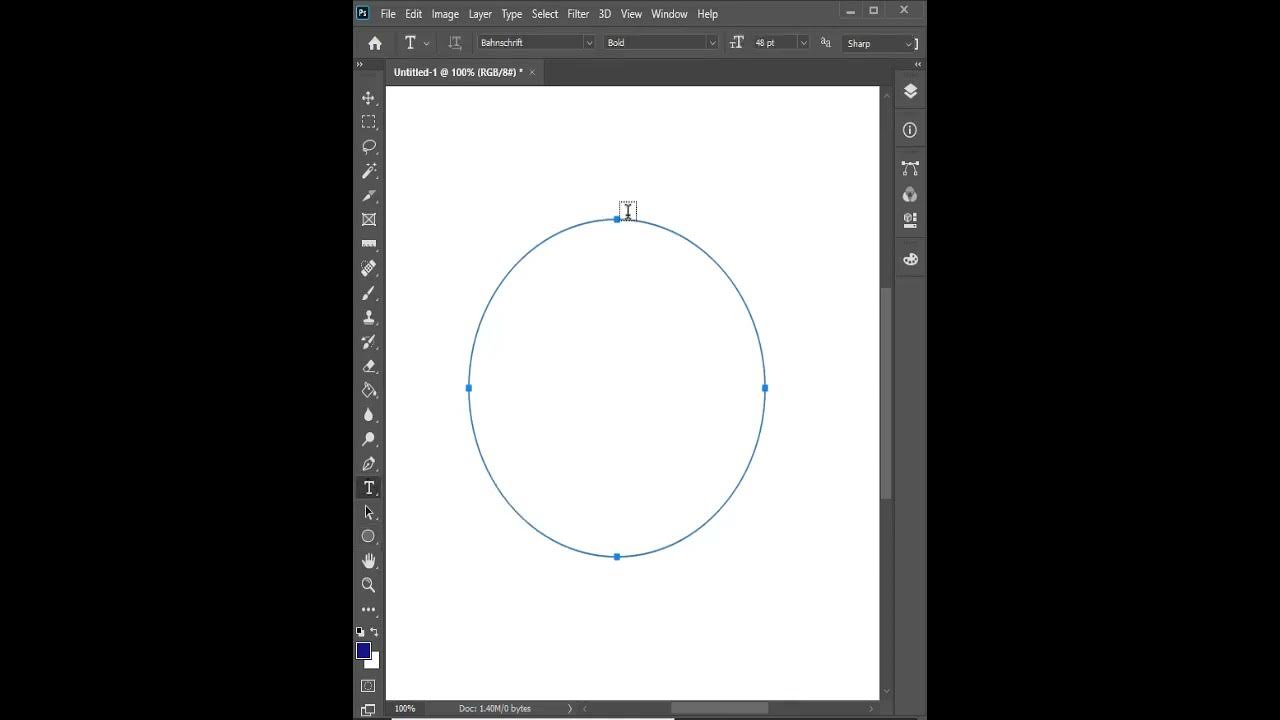Select the Magic Wand tool
The height and width of the screenshot is (720, 1280).
point(369,171)
